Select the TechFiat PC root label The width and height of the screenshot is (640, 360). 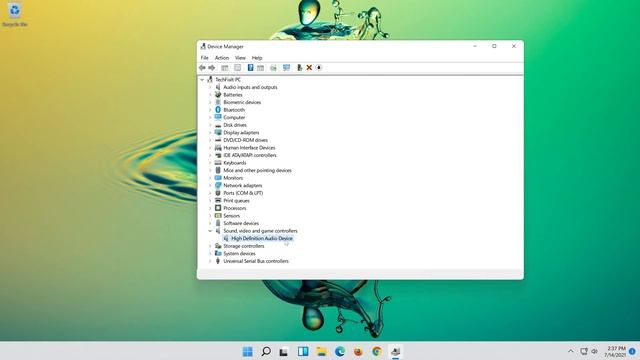[228, 80]
